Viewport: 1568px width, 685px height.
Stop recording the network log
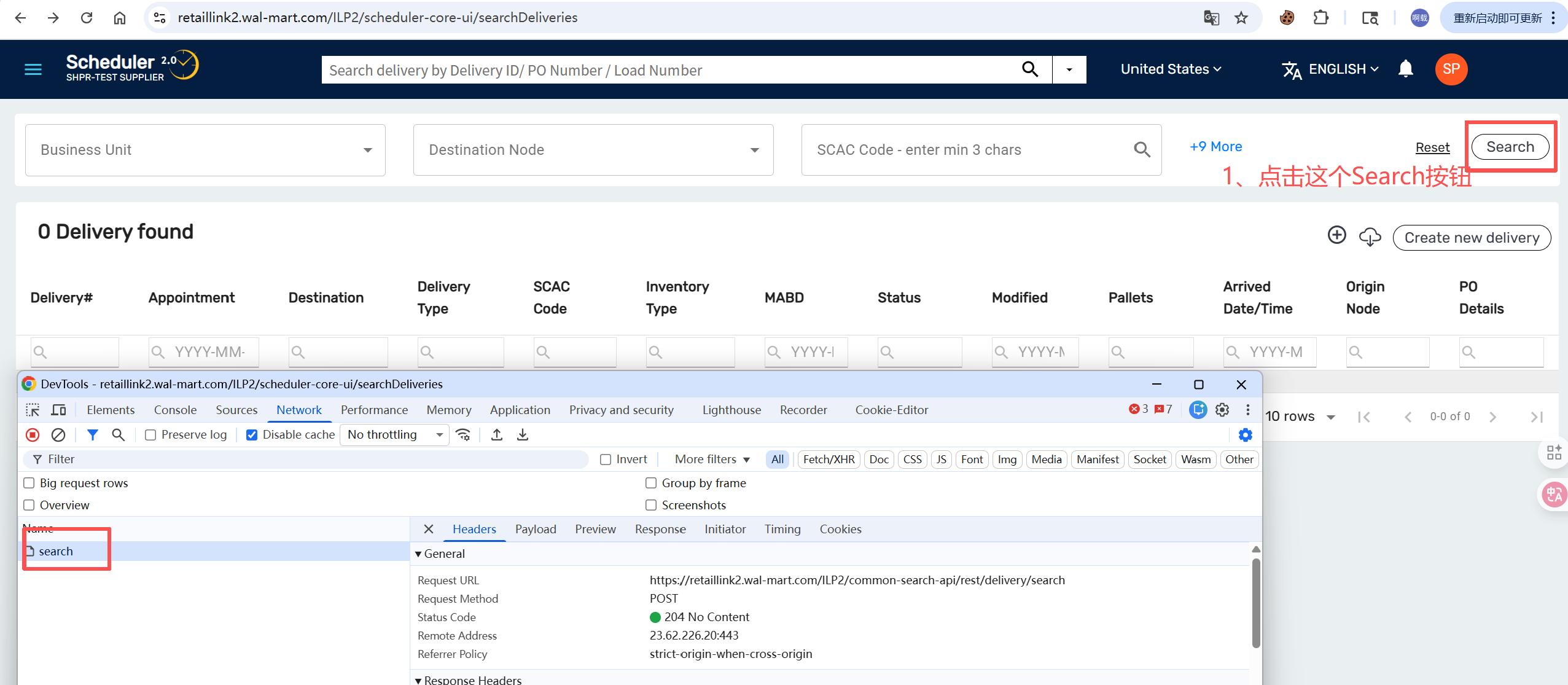click(x=33, y=435)
